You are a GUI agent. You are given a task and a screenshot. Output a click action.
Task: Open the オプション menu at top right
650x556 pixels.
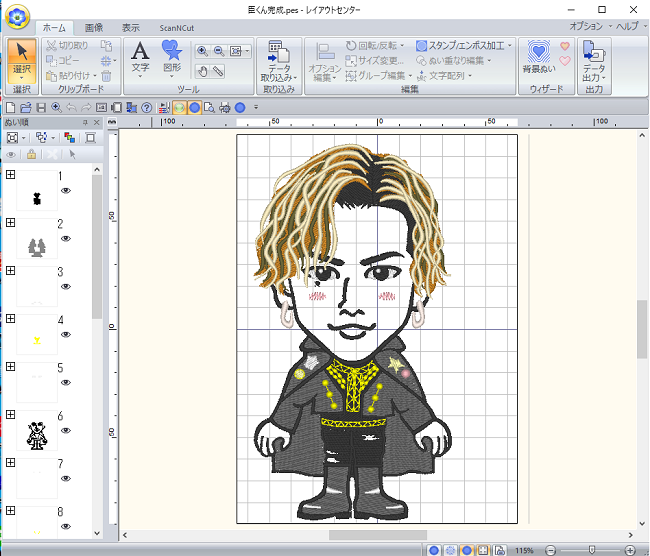coord(588,26)
